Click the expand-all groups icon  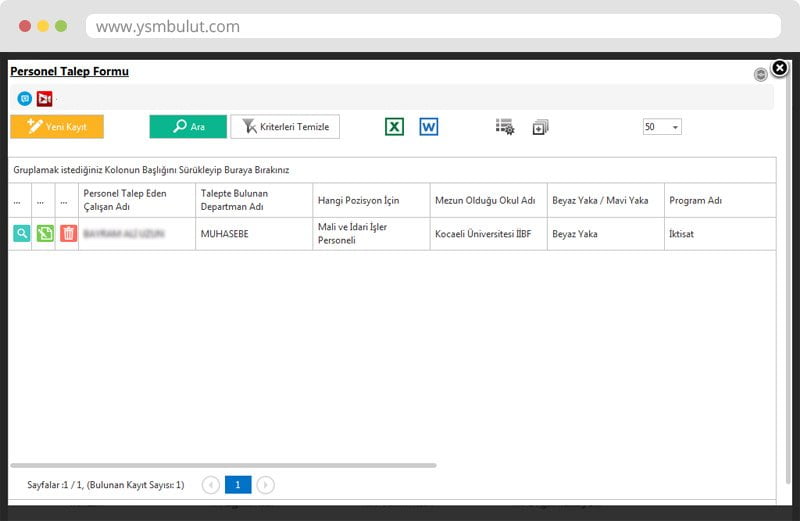tap(541, 127)
